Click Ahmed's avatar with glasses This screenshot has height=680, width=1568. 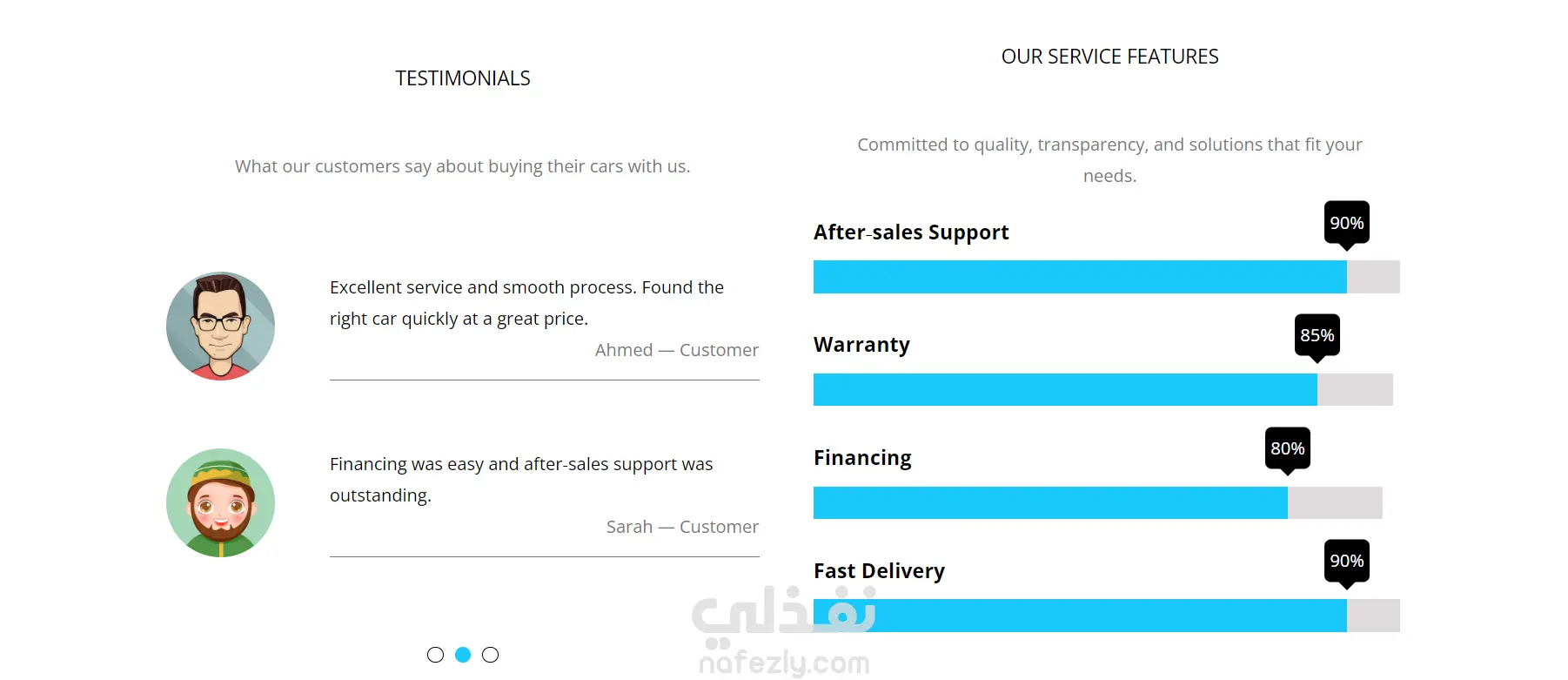pos(220,326)
